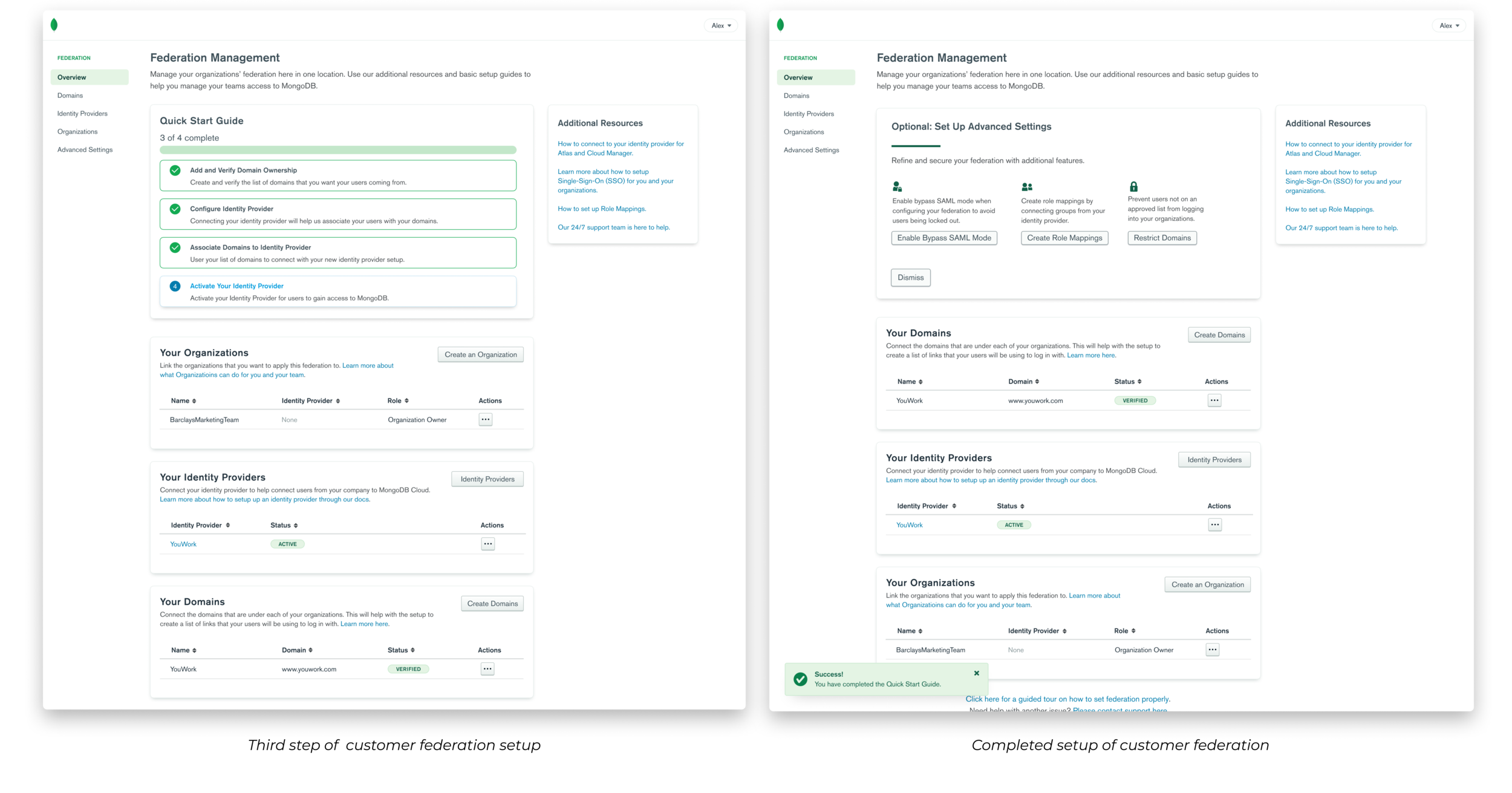Open actions menu for YouWork provider in left screen
The height and width of the screenshot is (793, 1512).
pos(488,544)
